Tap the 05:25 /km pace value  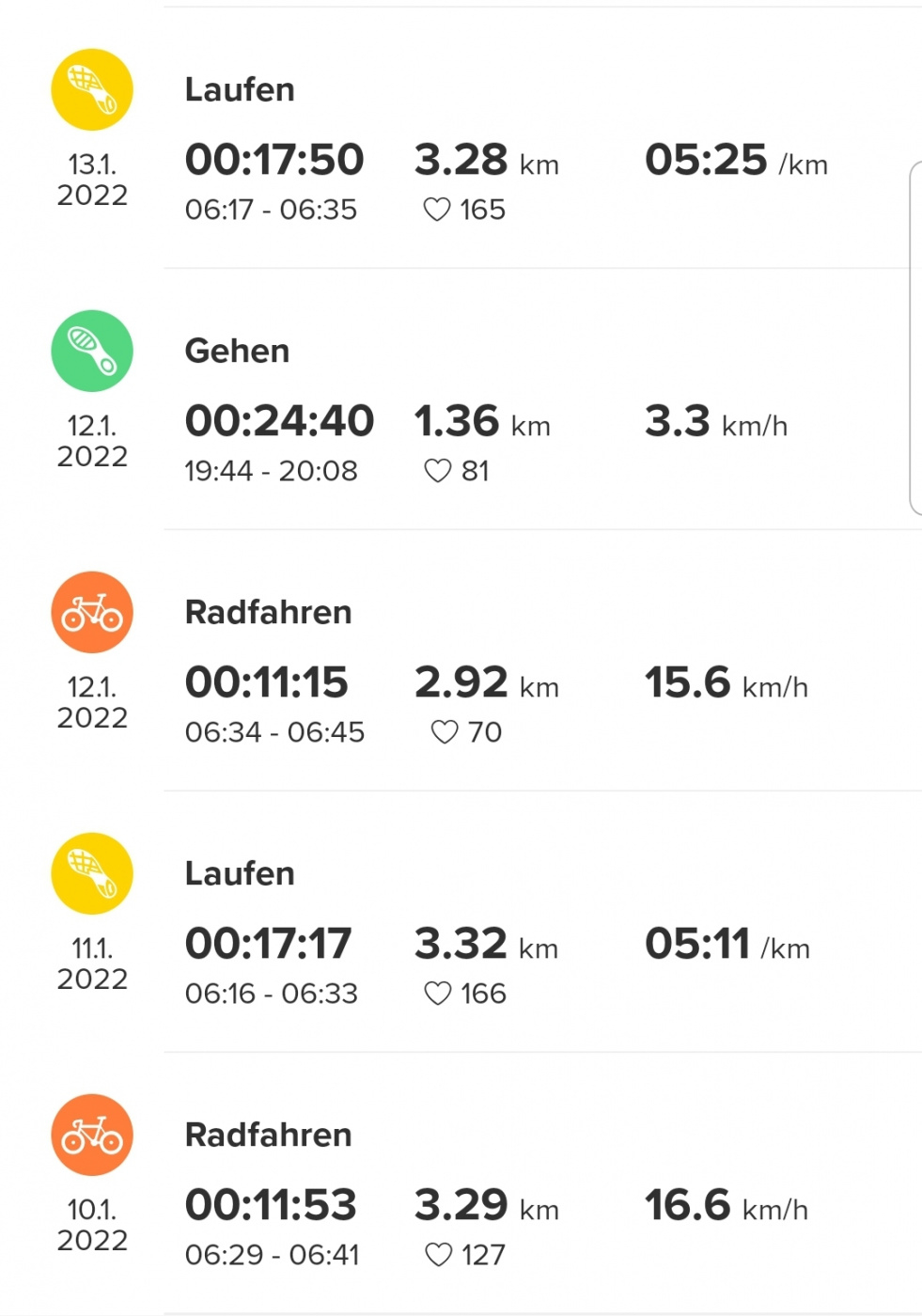735,160
